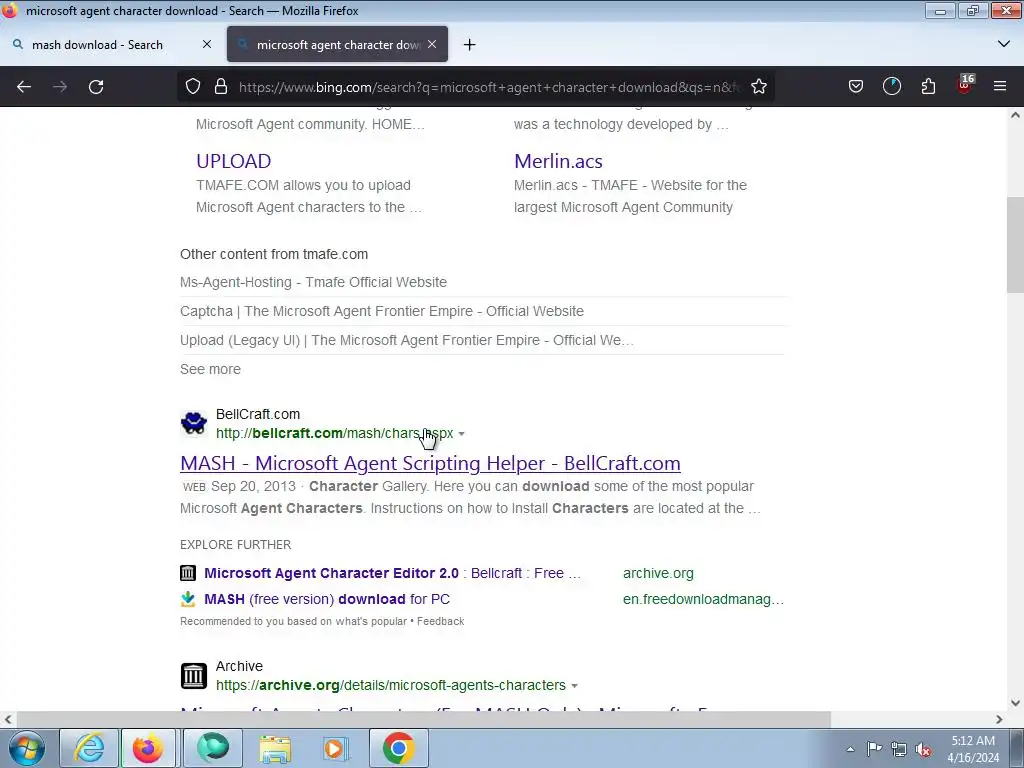
Task: Bookmark this page with the star
Action: tap(759, 87)
